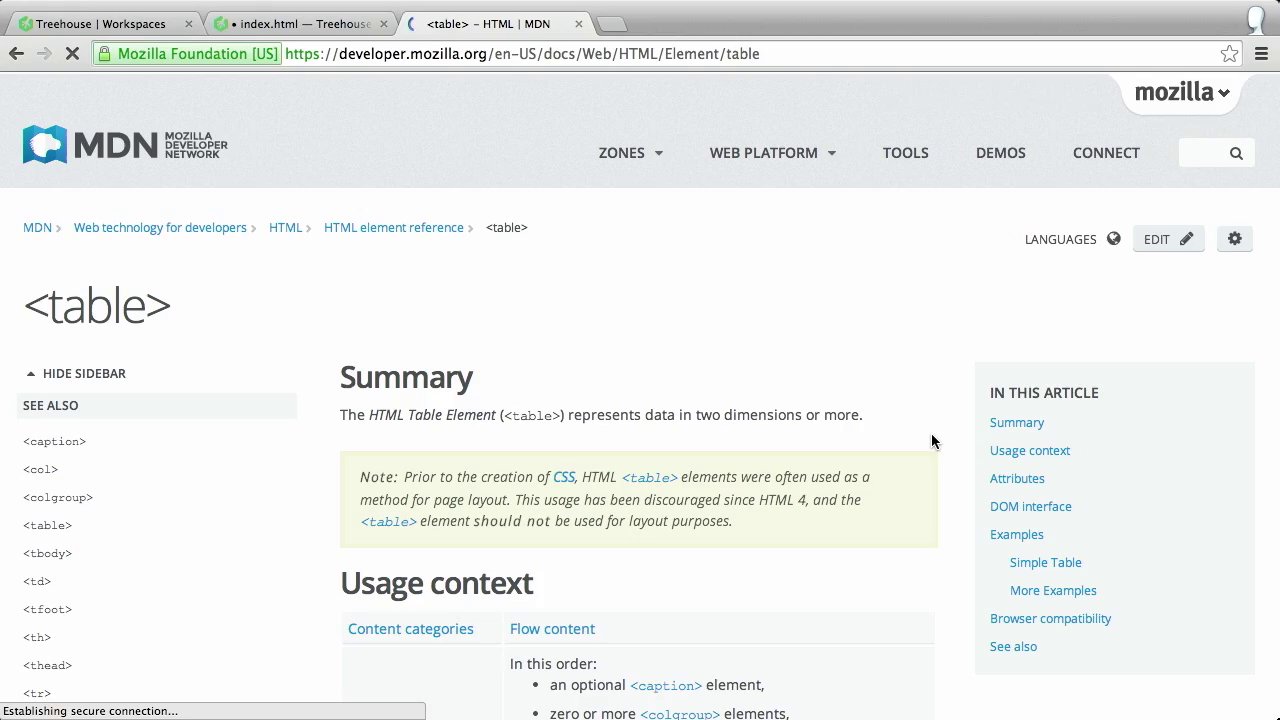1280x720 pixels.
Task: Click the search magnifier icon
Action: pos(1236,153)
